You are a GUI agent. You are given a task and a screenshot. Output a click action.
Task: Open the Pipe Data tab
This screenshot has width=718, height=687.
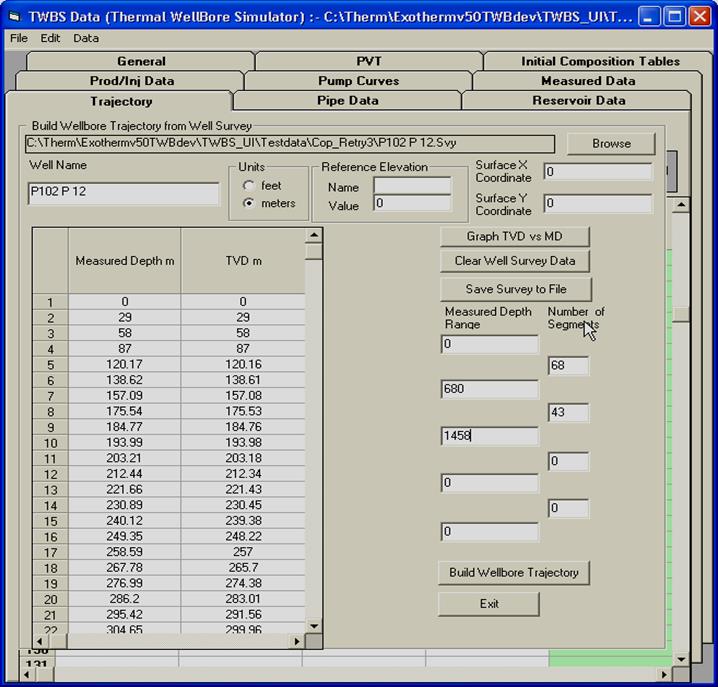coord(348,101)
